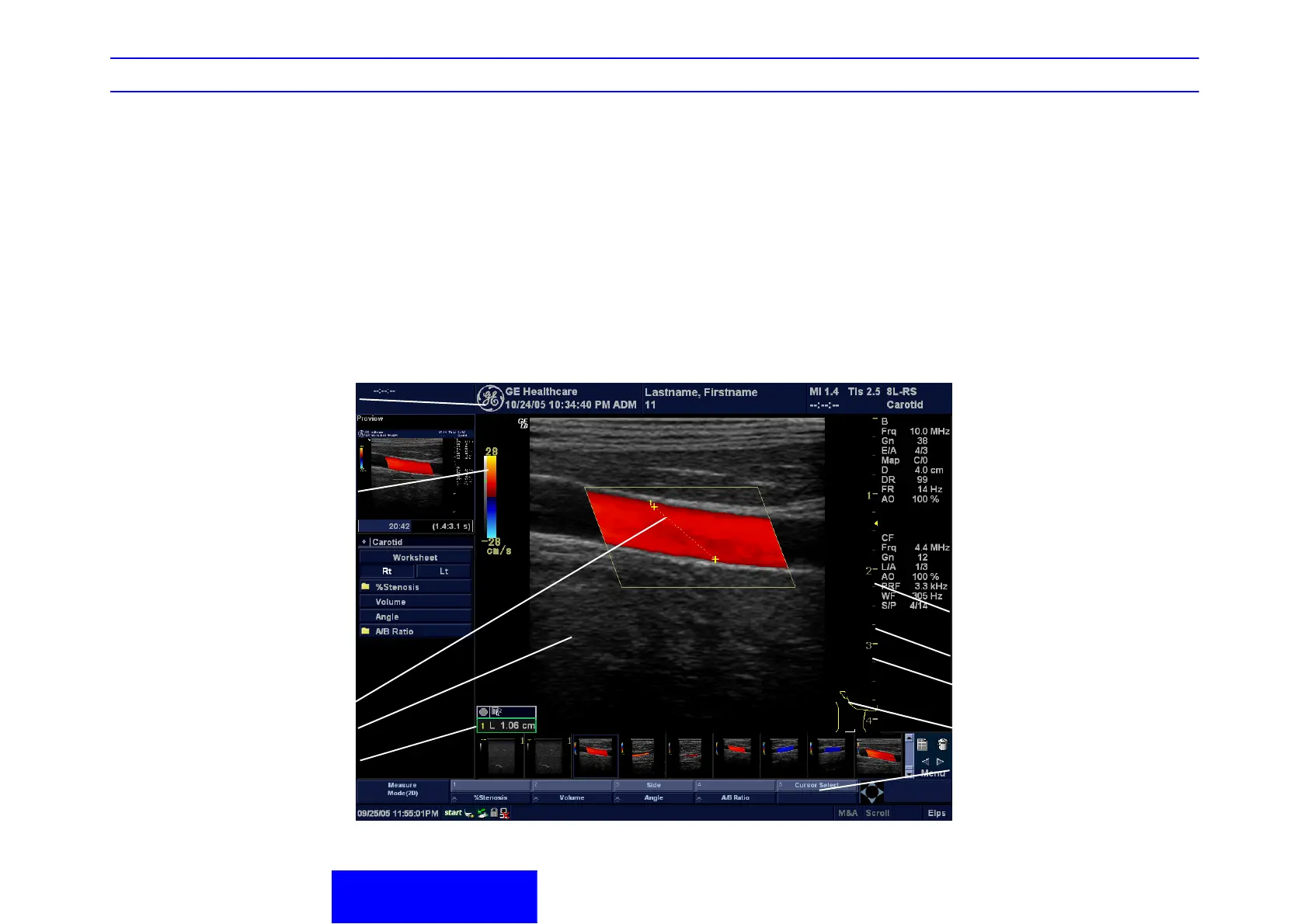Click the L 1.06 cm measurement result
The height and width of the screenshot is (924, 1308).
(x=506, y=726)
